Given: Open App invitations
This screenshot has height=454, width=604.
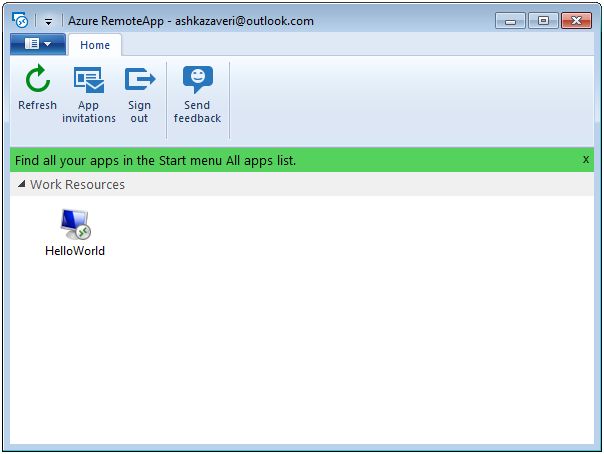Looking at the screenshot, I should point(89,95).
